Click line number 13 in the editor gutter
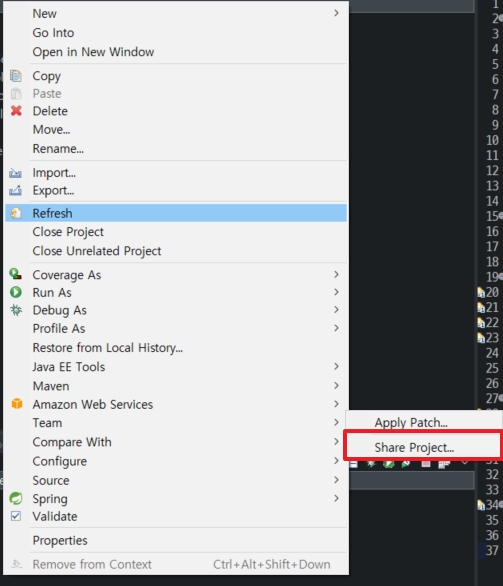The width and height of the screenshot is (503, 586). tap(492, 186)
